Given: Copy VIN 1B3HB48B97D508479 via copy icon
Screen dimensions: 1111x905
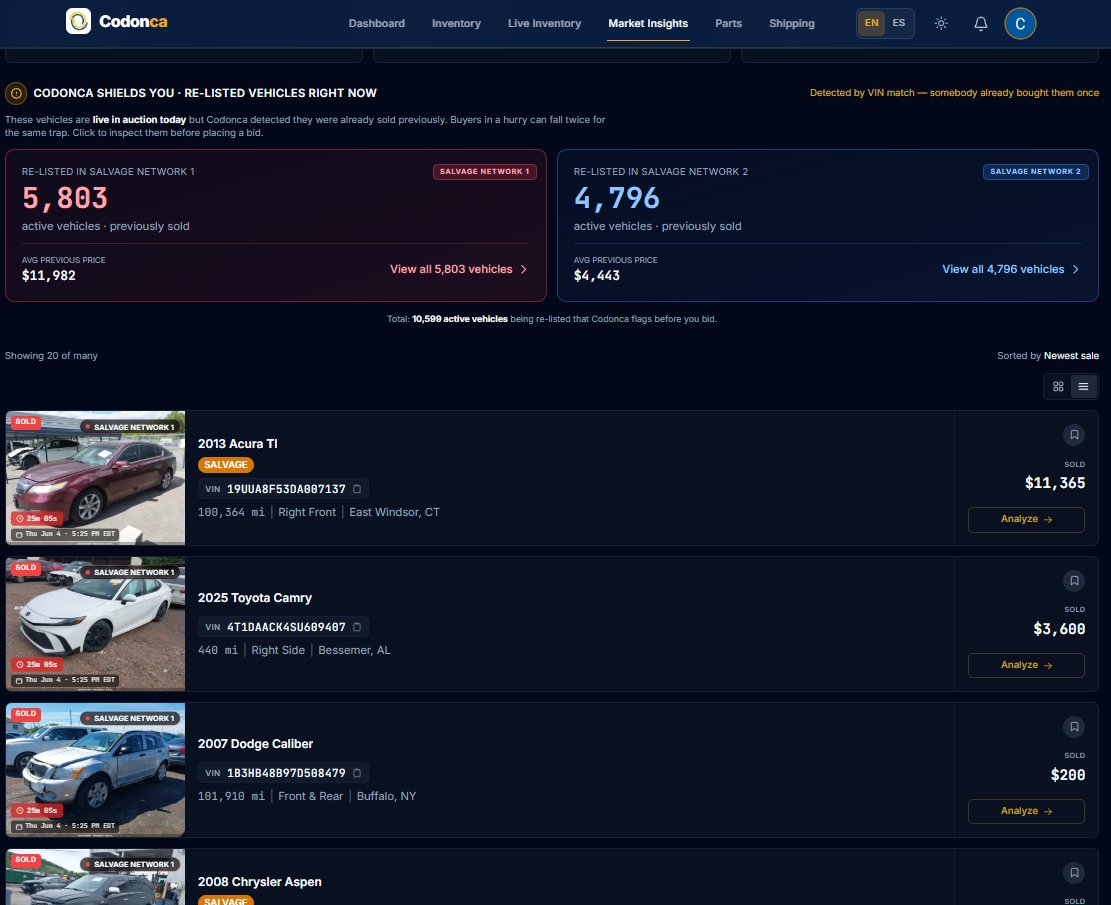Looking at the screenshot, I should [x=357, y=773].
